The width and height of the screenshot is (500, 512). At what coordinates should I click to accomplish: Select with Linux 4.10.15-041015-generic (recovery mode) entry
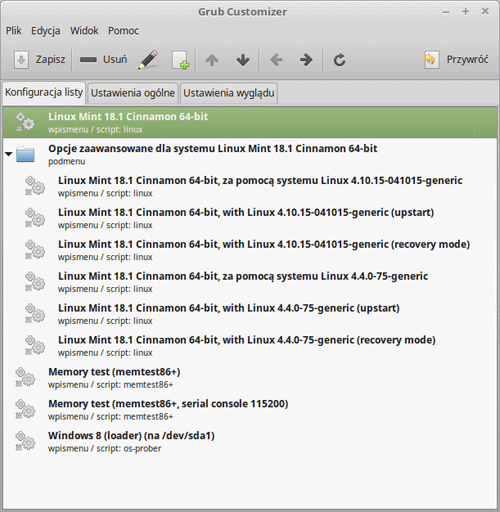click(250, 250)
